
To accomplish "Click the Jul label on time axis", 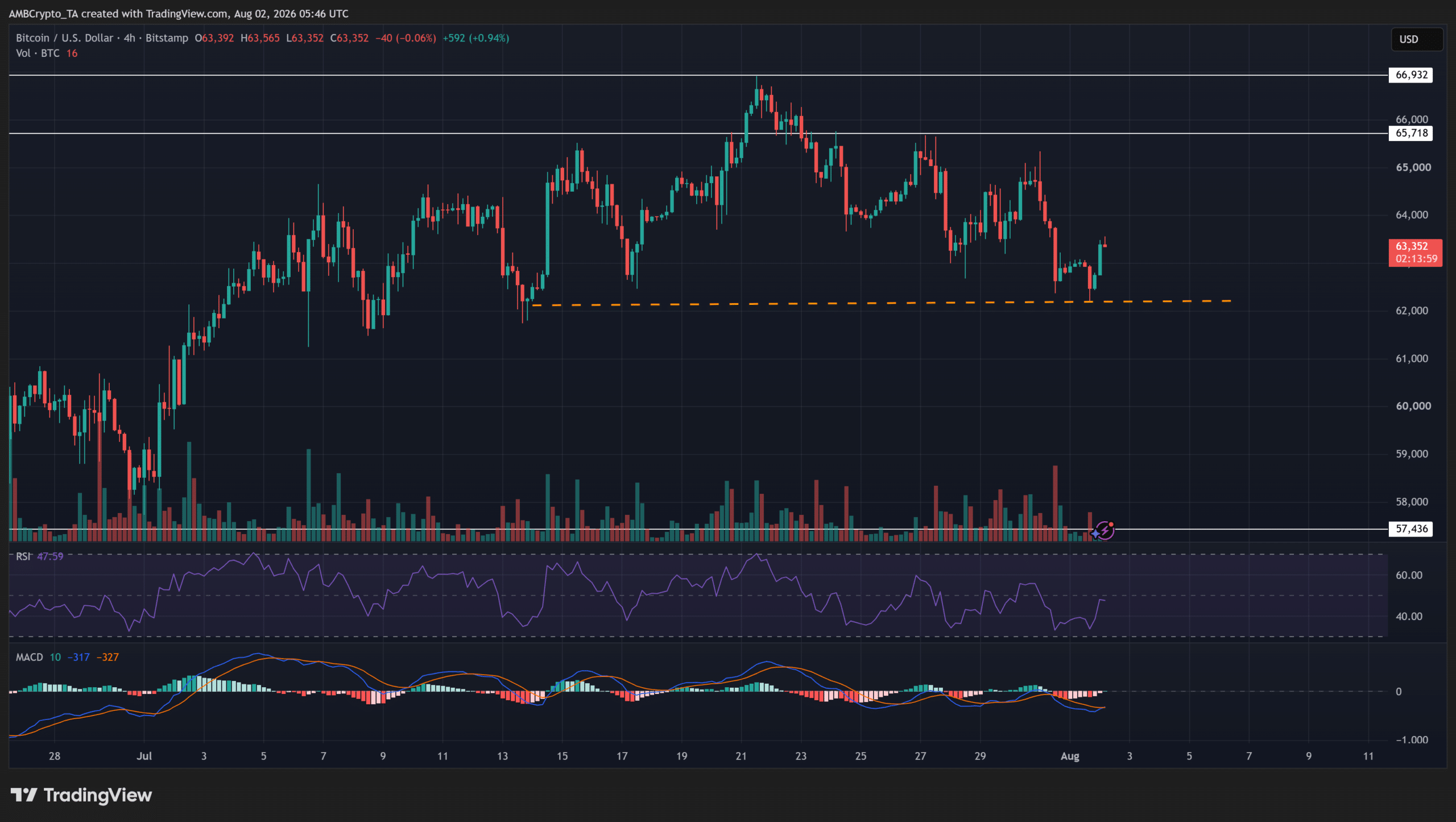I will pyautogui.click(x=144, y=756).
